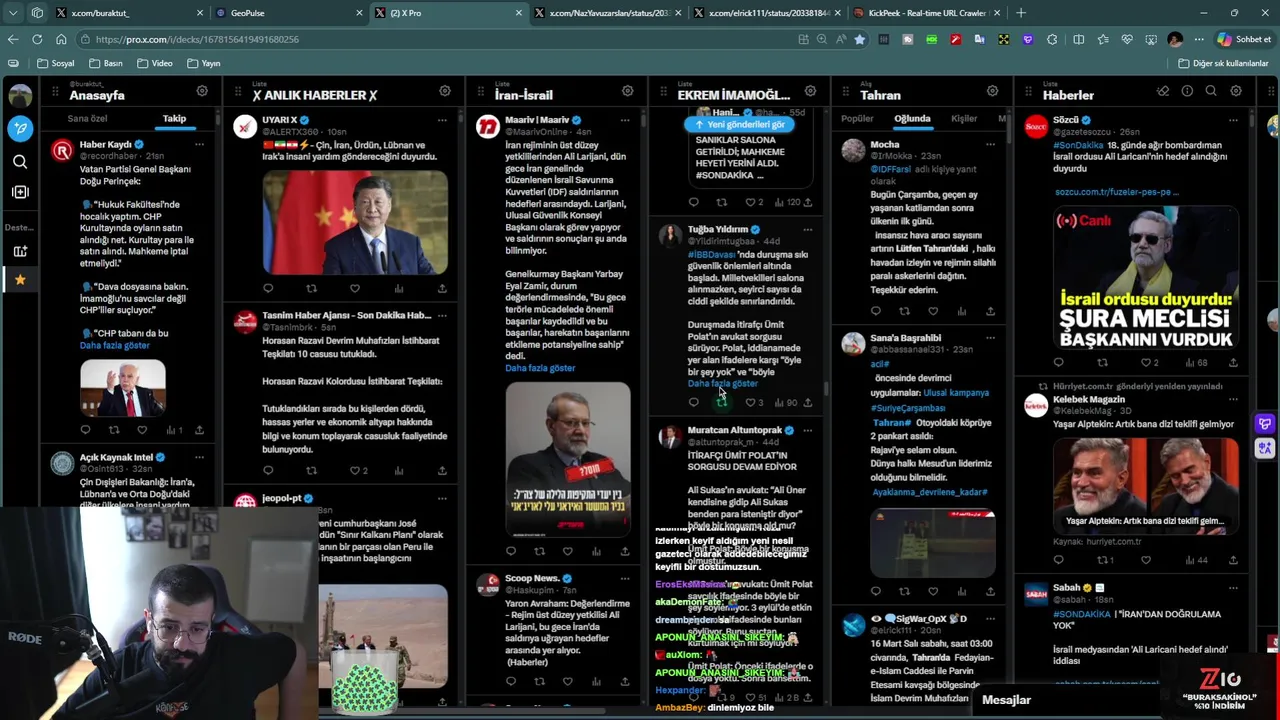Viewport: 1280px width, 720px height.
Task: Expand Maariv post with Daha fazla göster
Action: tap(540, 368)
